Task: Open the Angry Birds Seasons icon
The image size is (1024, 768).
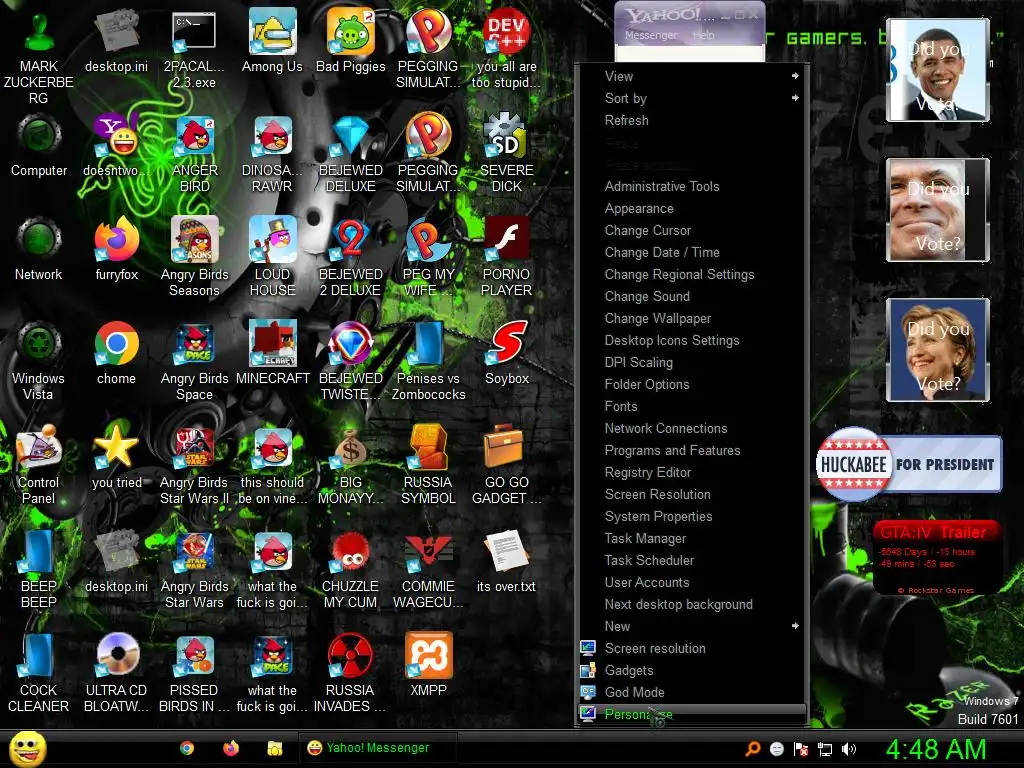Action: tap(195, 257)
